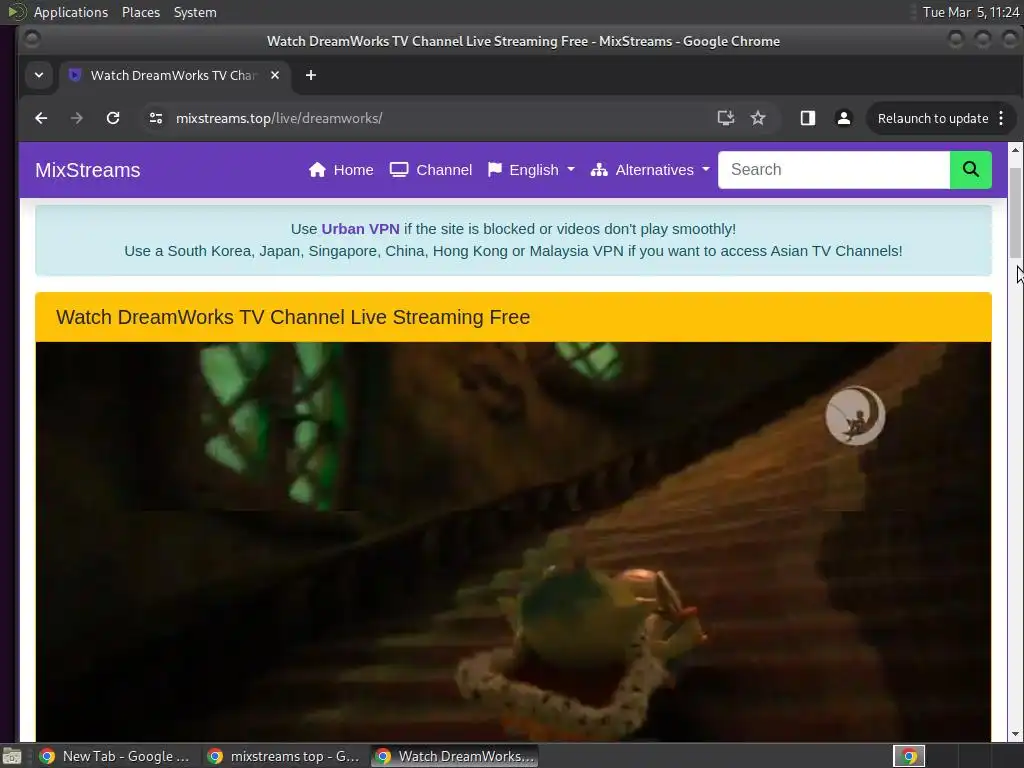
Task: Click the Watch DreamWorks taskbar entry
Action: [455, 756]
